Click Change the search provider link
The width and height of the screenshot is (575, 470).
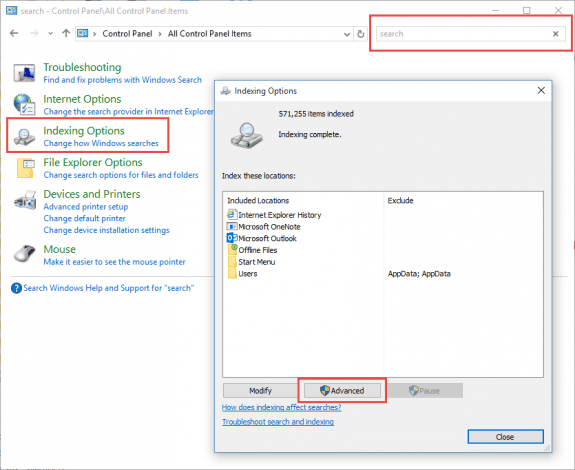(x=128, y=112)
